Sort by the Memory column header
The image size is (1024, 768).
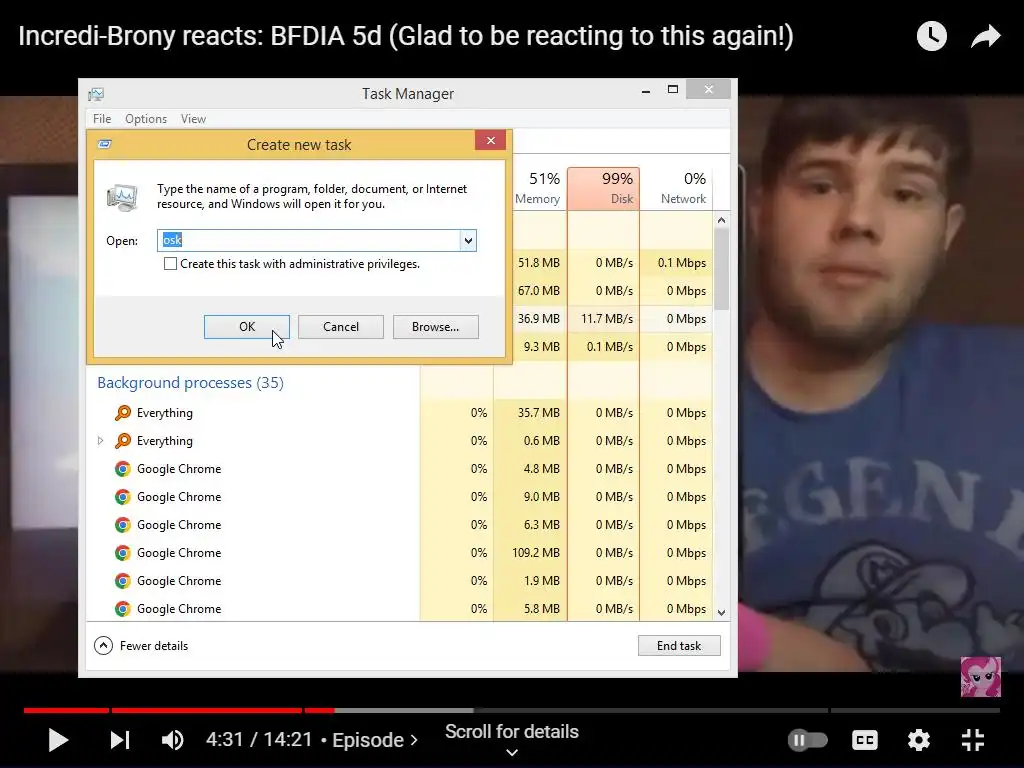537,188
